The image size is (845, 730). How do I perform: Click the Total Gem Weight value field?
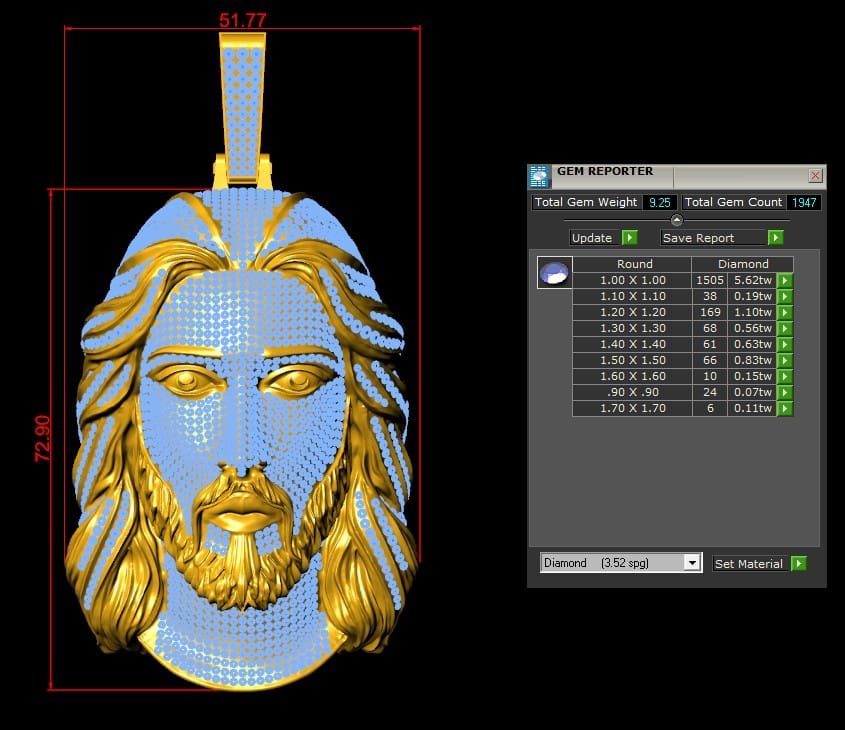click(x=659, y=202)
